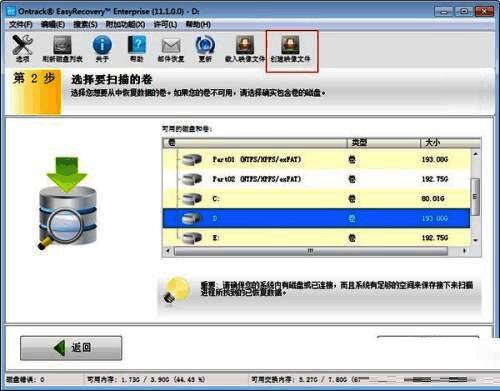Select the C: volume row

(316, 199)
